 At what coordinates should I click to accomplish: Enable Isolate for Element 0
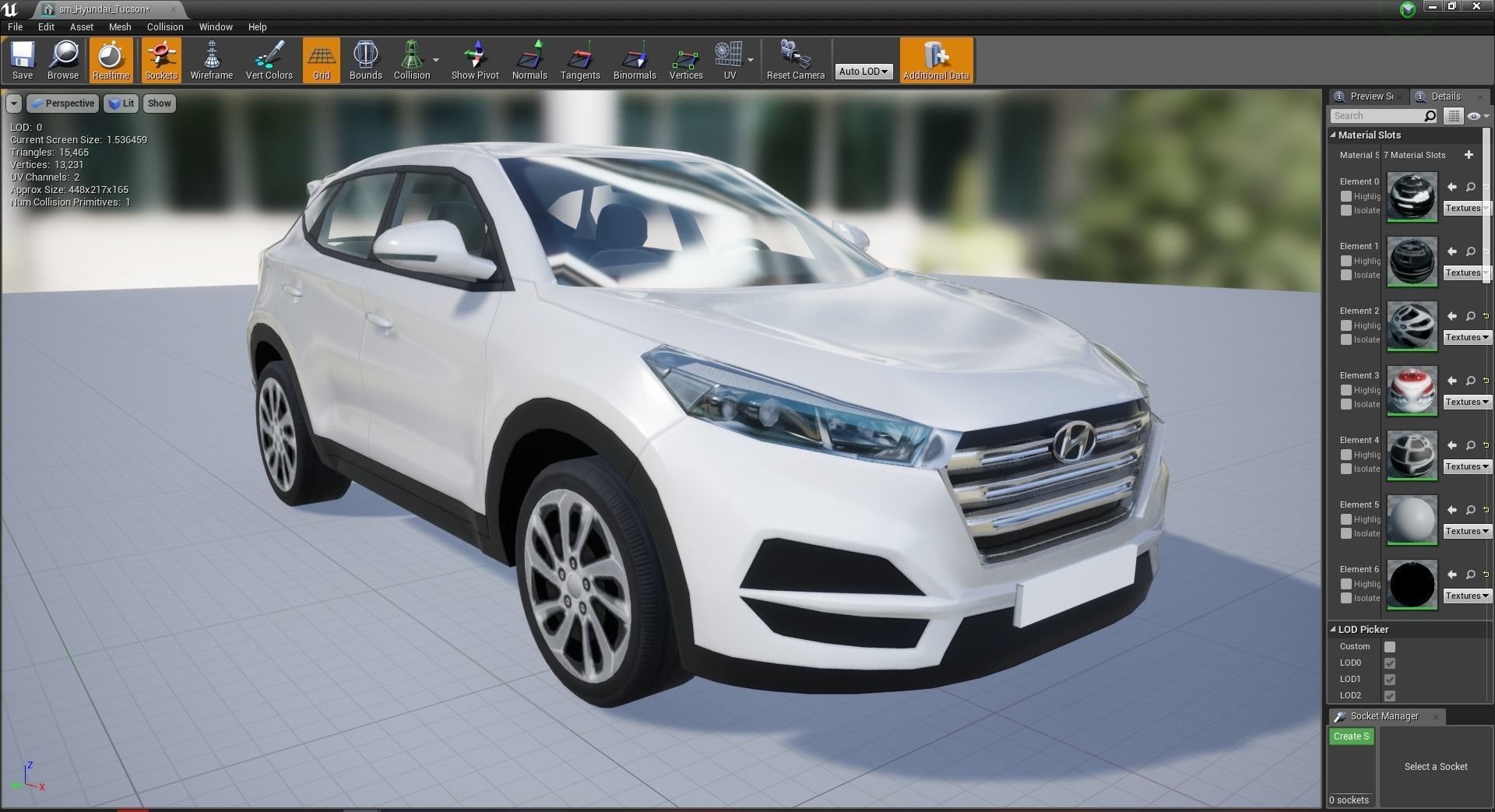click(1345, 210)
